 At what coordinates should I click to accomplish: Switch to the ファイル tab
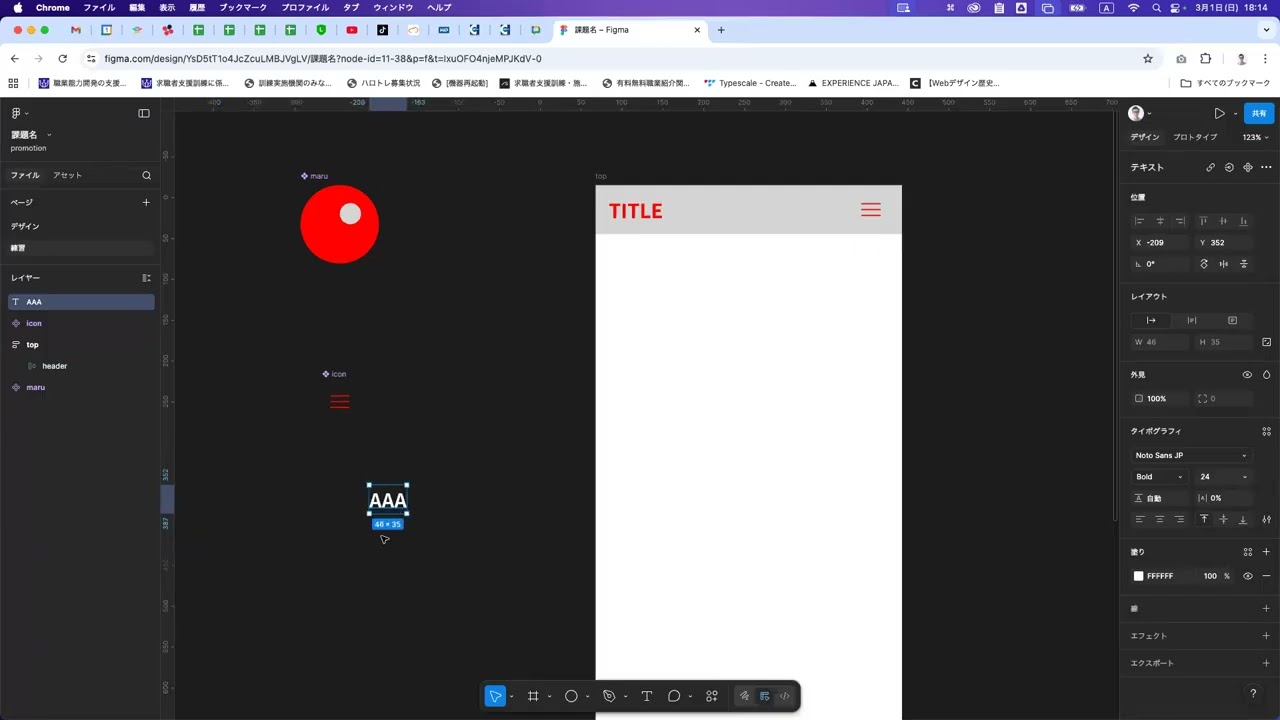[25, 175]
